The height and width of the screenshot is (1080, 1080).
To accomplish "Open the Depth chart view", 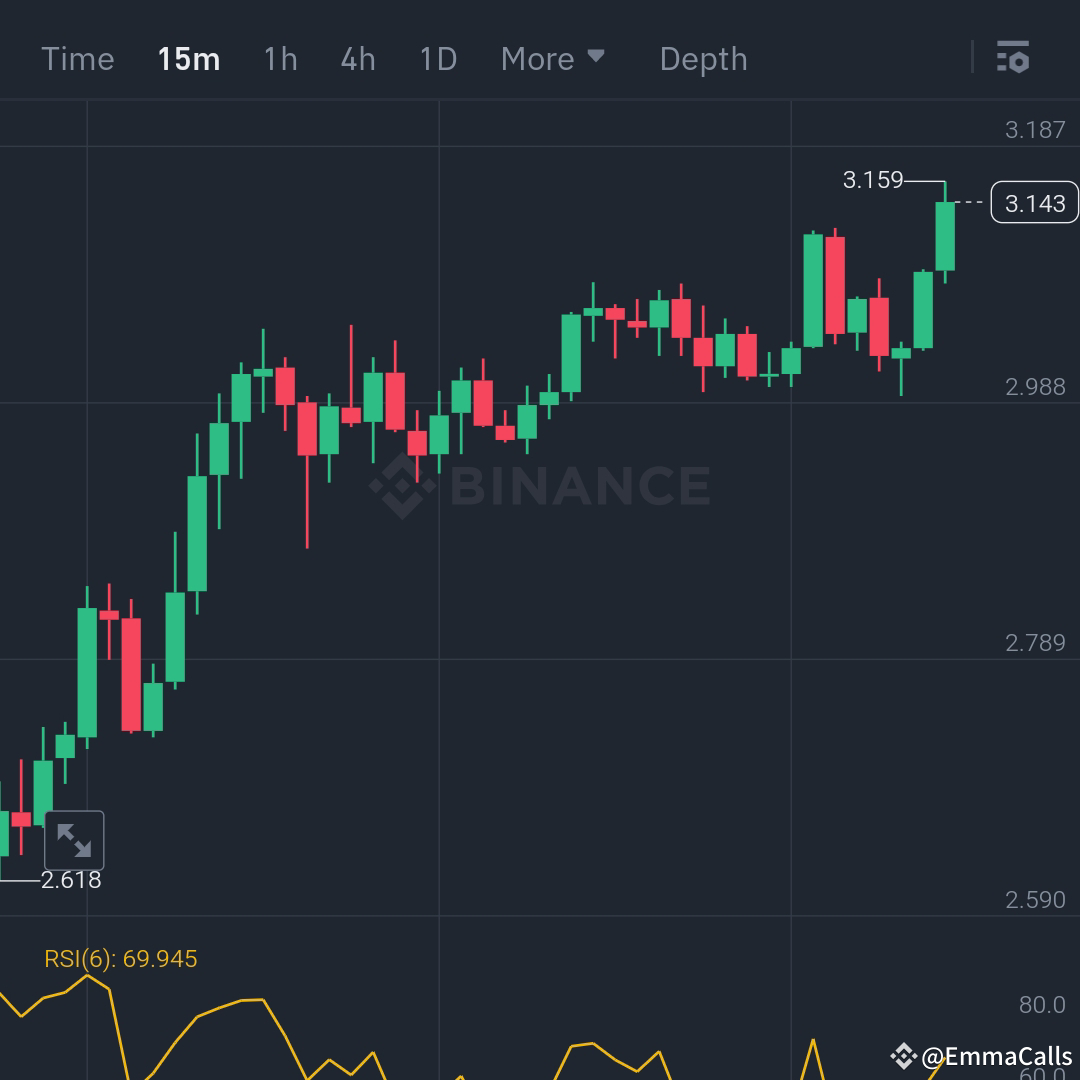I will point(703,58).
